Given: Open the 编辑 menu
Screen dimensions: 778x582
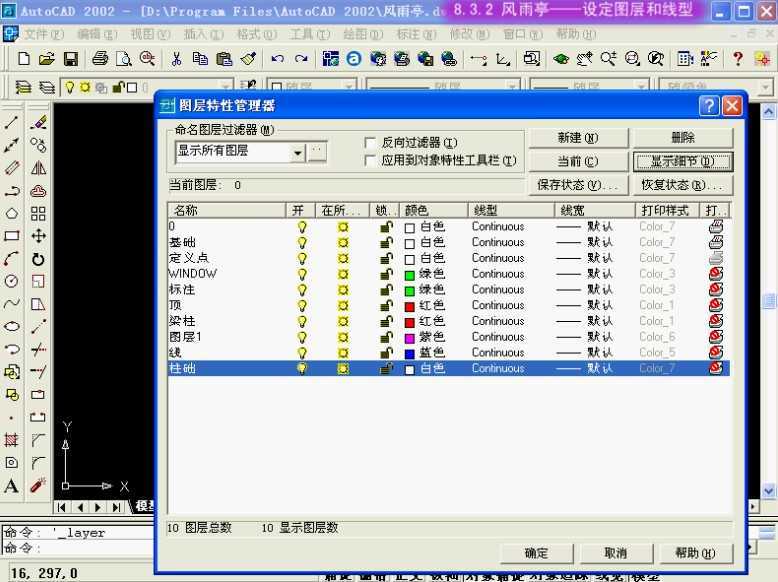Looking at the screenshot, I should (97, 34).
